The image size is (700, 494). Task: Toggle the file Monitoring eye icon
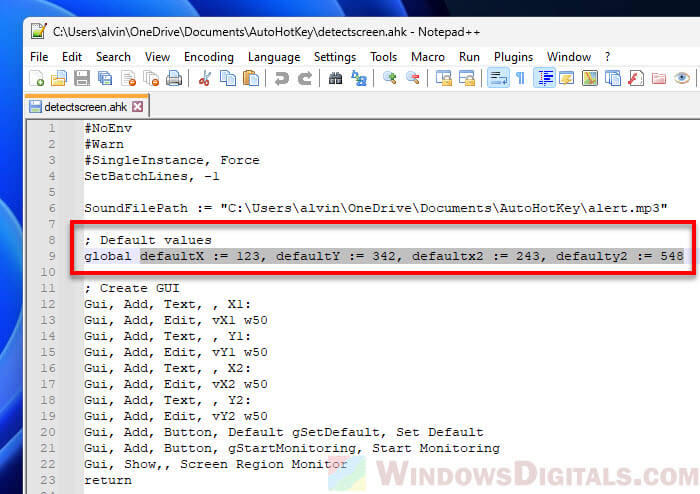point(682,79)
